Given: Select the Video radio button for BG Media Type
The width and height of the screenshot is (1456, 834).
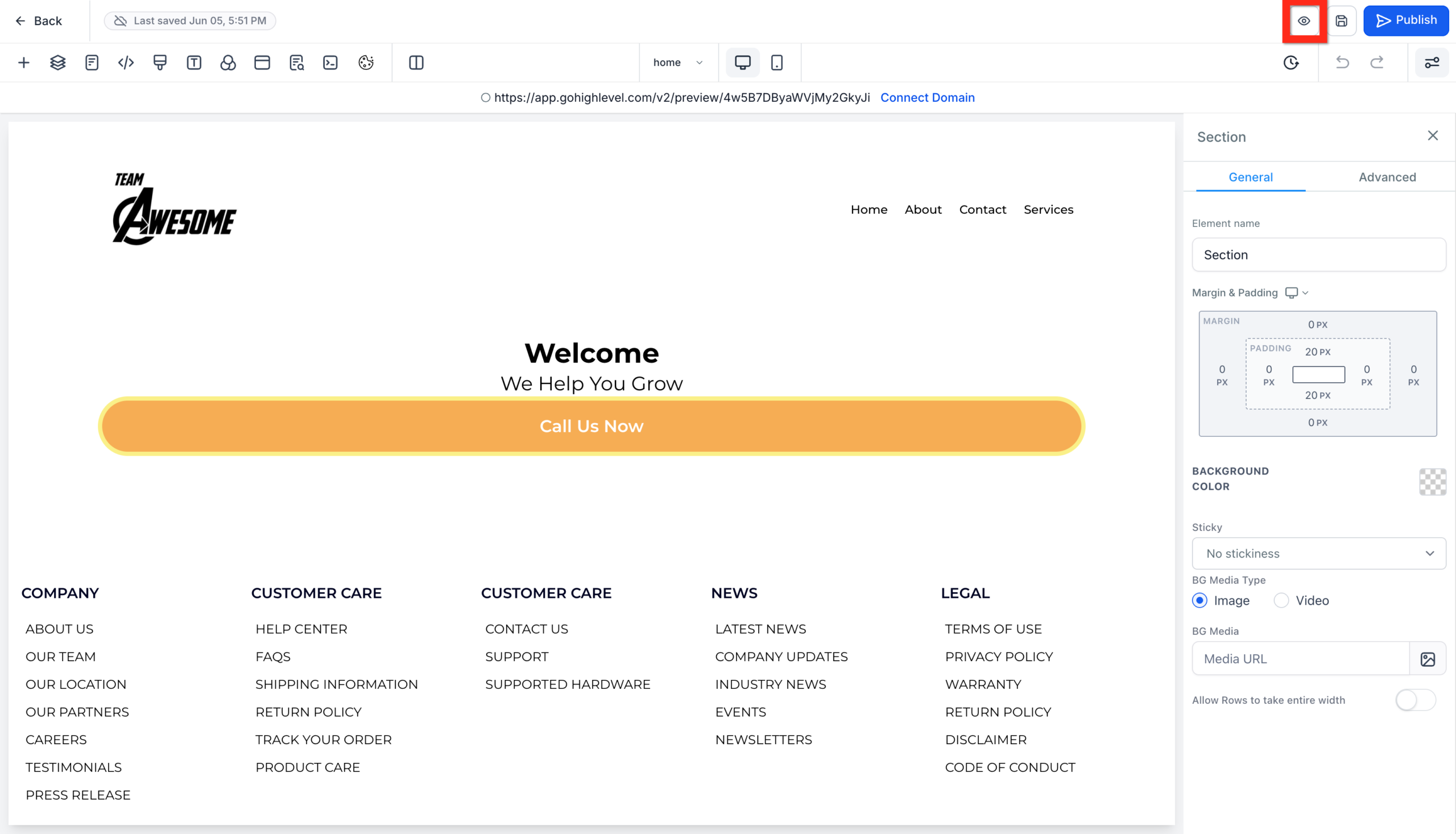Looking at the screenshot, I should (1281, 600).
